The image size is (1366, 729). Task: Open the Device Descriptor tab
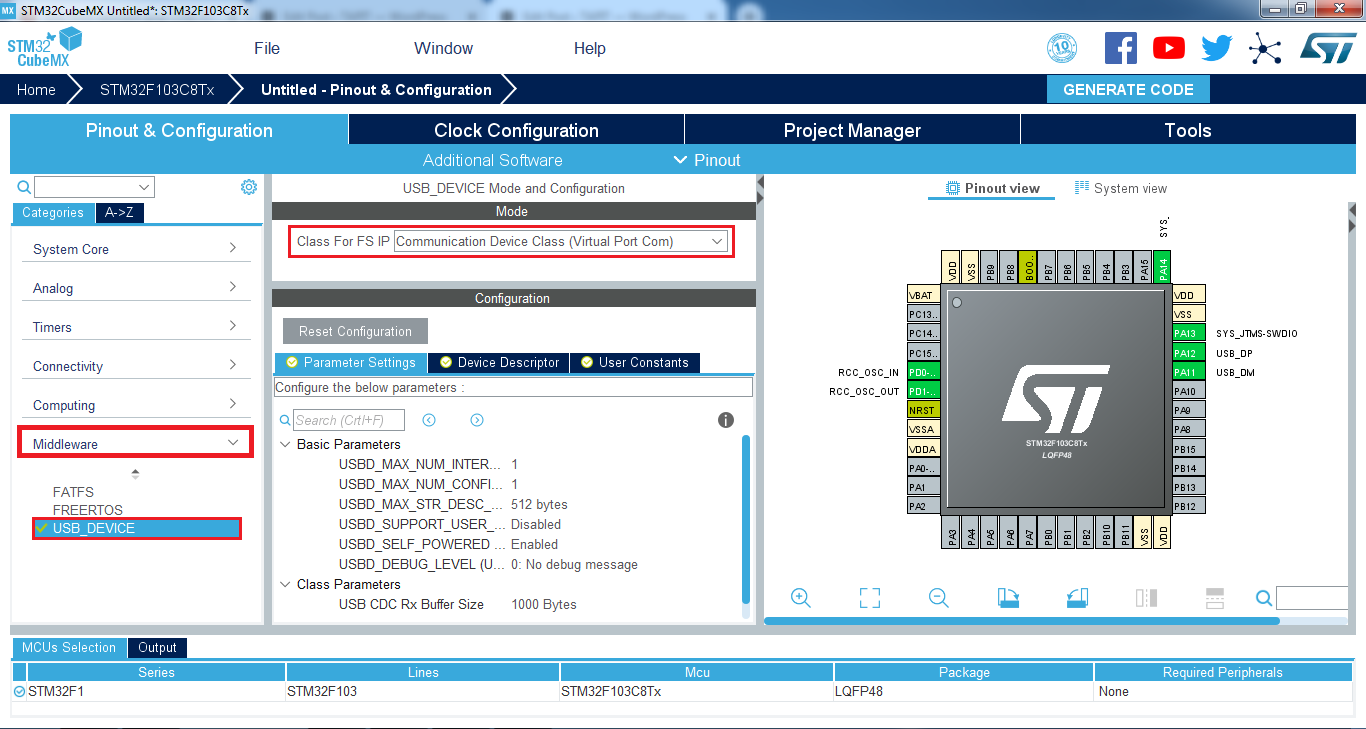tap(498, 362)
